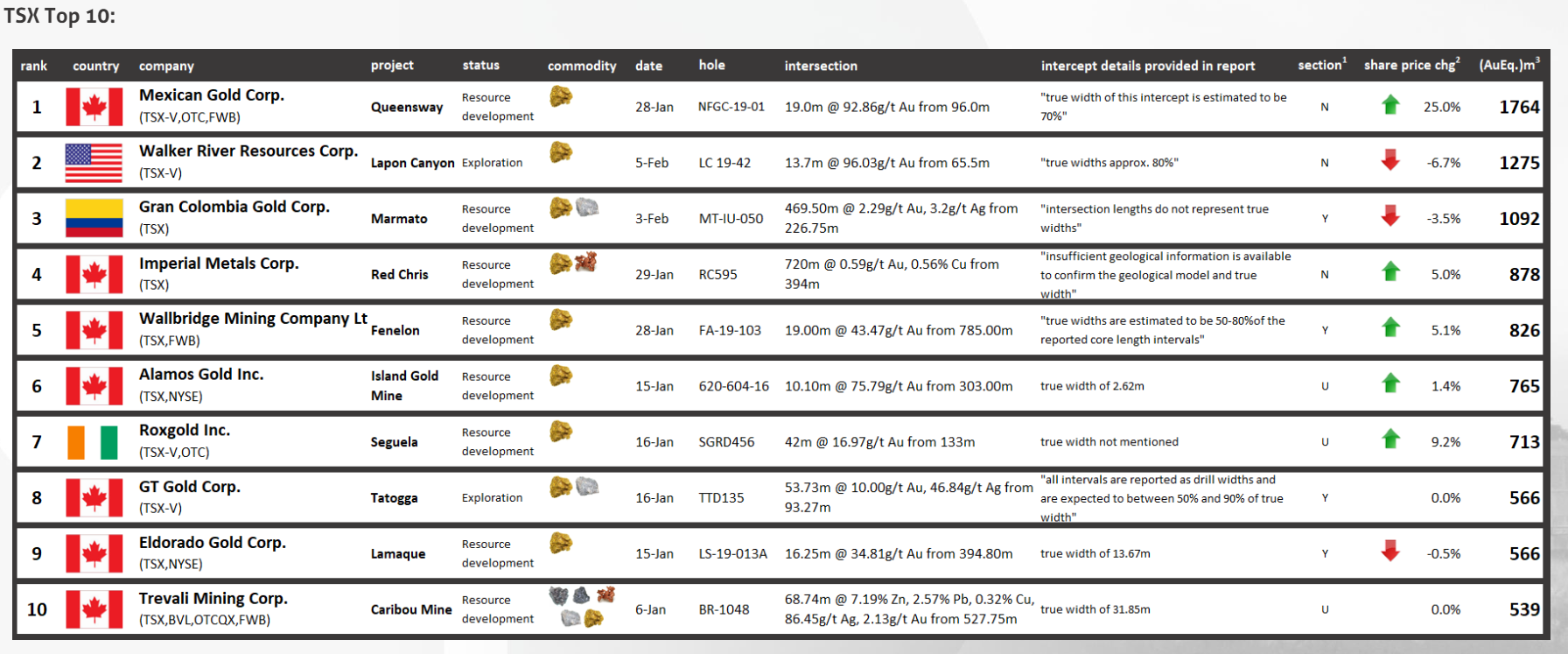
Task: Click red down arrow in Eldorado Gold row
Action: [x=1390, y=551]
